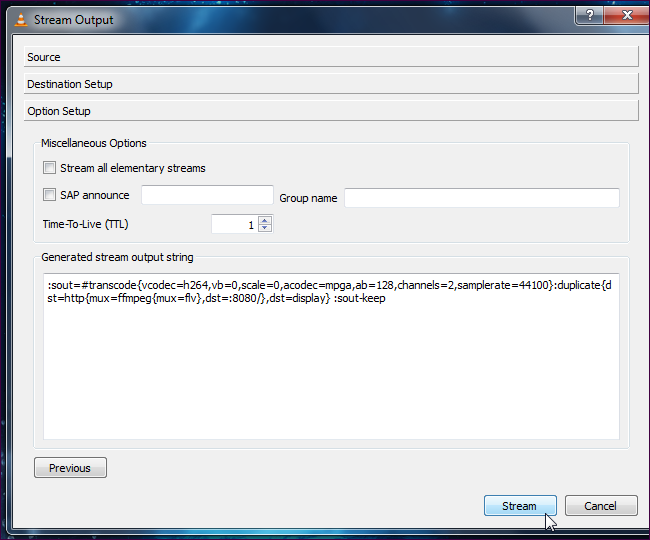Expand the Source section
Viewport: 650px width, 540px height.
[x=331, y=57]
